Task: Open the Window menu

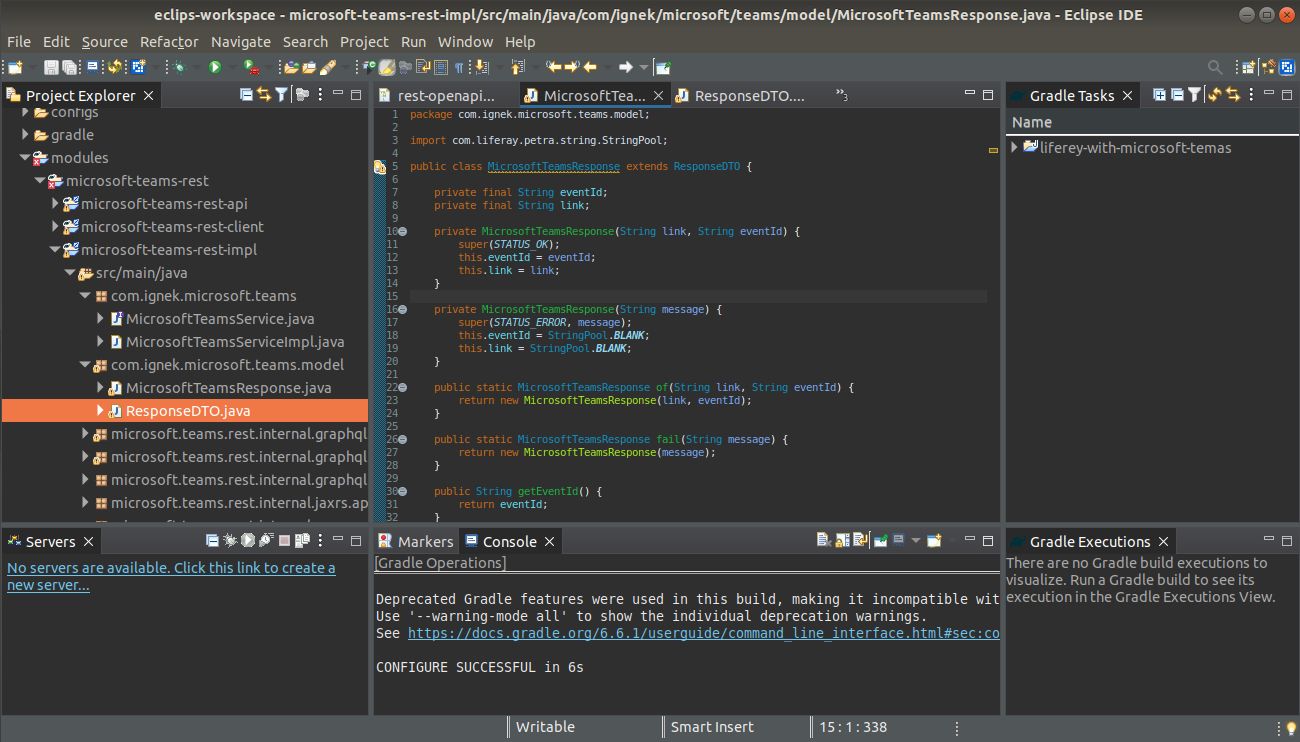Action: (465, 42)
